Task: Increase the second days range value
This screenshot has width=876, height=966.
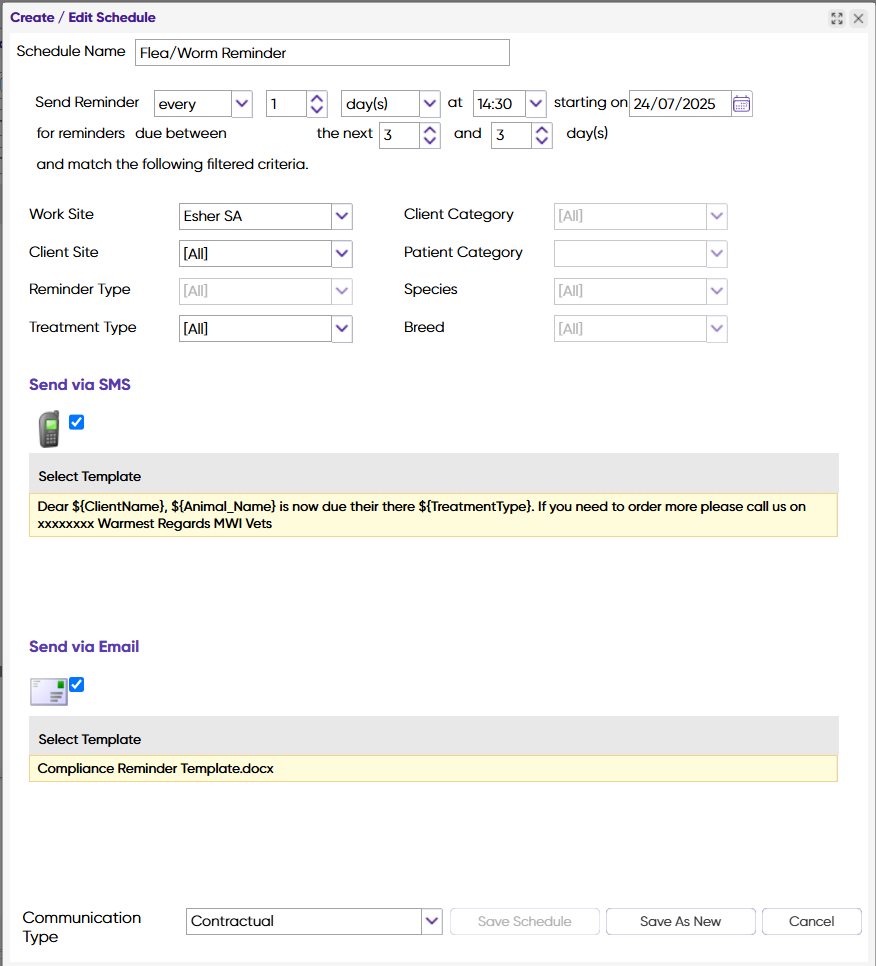Action: click(x=541, y=129)
